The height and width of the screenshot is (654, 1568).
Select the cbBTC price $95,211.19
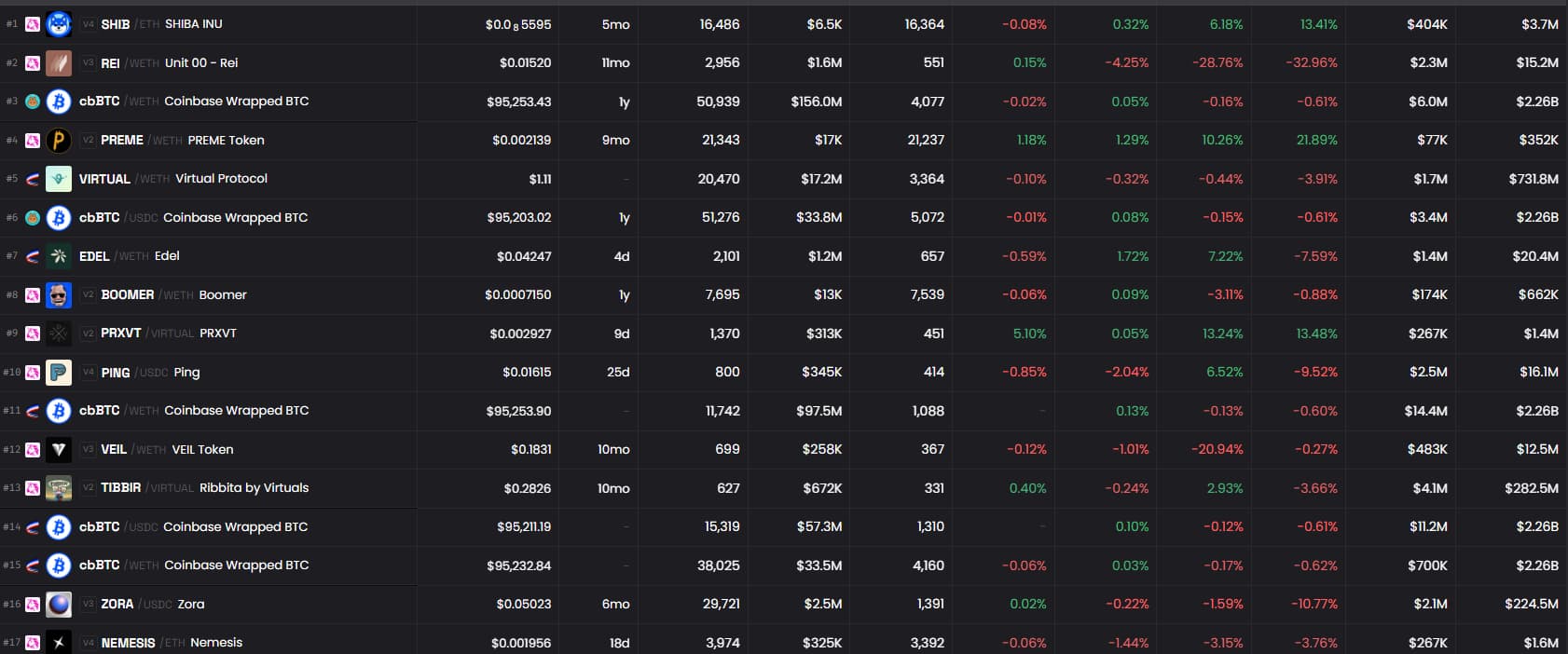click(523, 527)
